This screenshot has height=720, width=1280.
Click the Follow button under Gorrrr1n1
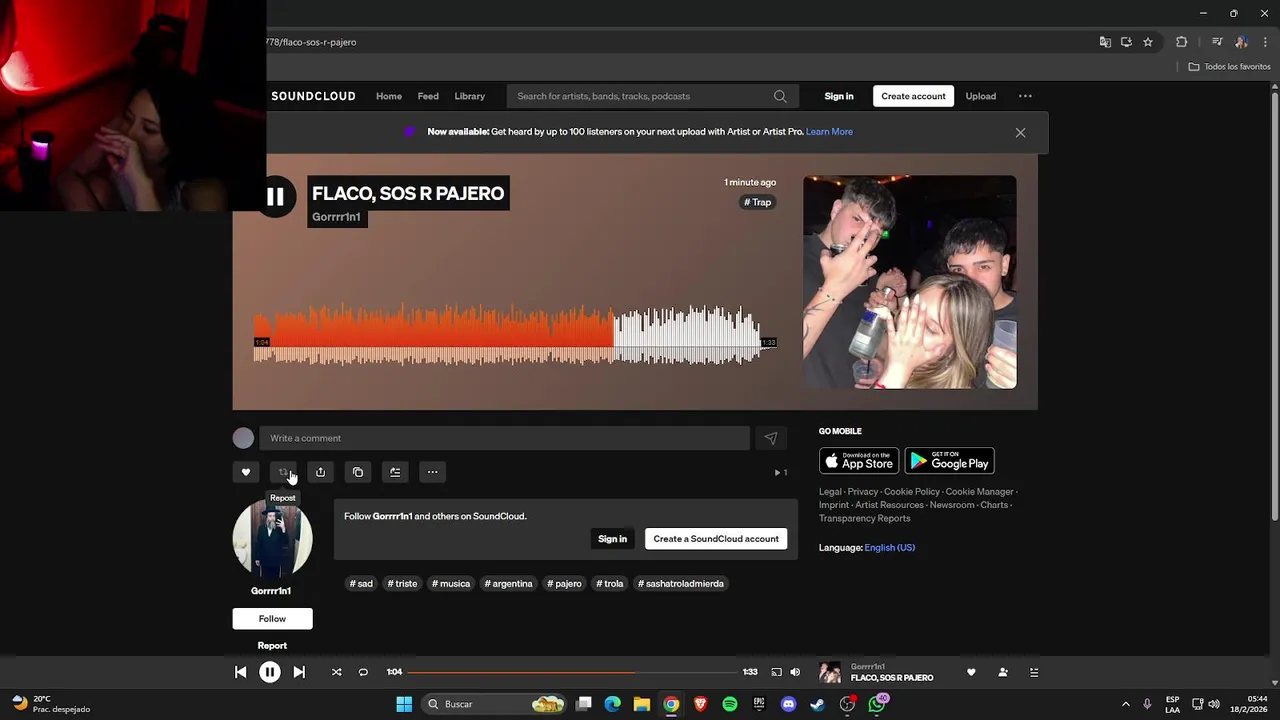[x=272, y=619]
